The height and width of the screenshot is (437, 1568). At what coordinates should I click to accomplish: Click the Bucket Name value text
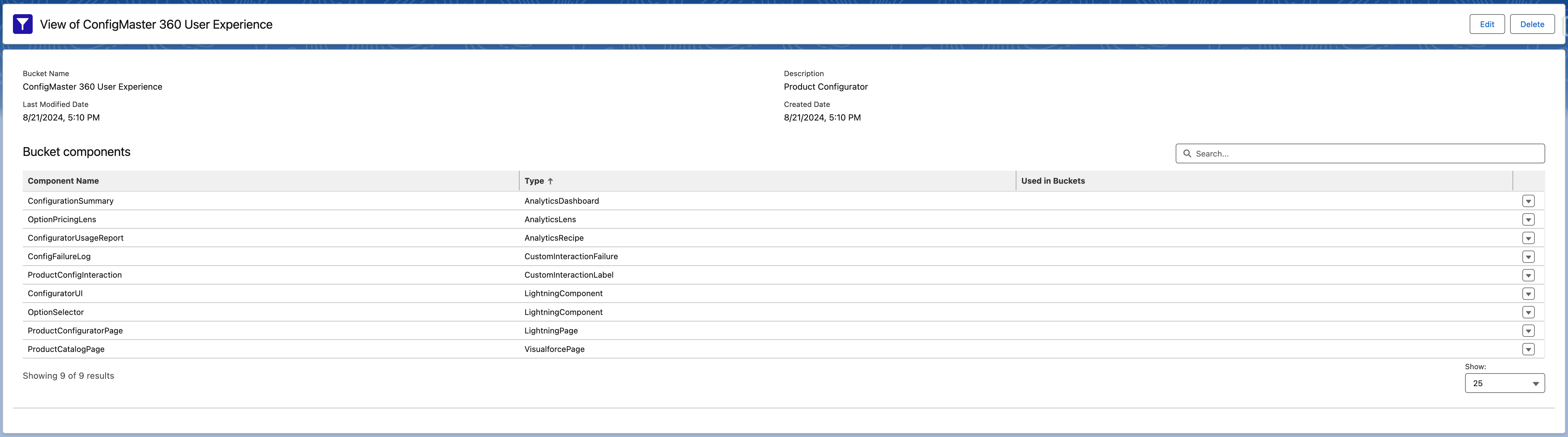92,87
